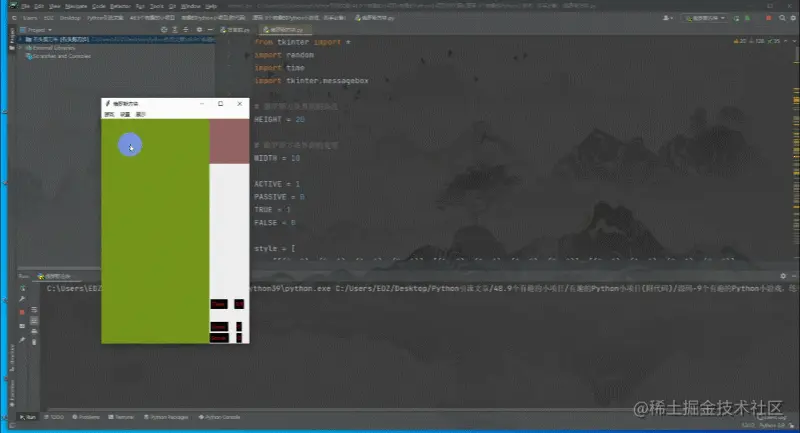Select the active second editor tab
This screenshot has width=800, height=433.
click(x=284, y=30)
